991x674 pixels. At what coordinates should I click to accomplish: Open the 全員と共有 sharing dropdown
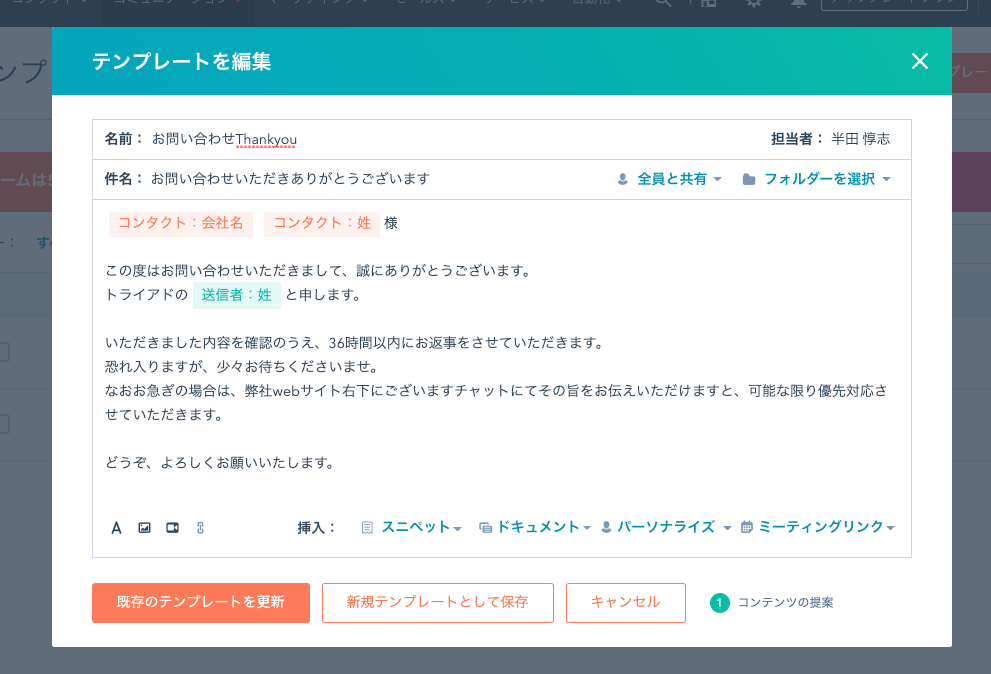pos(670,179)
